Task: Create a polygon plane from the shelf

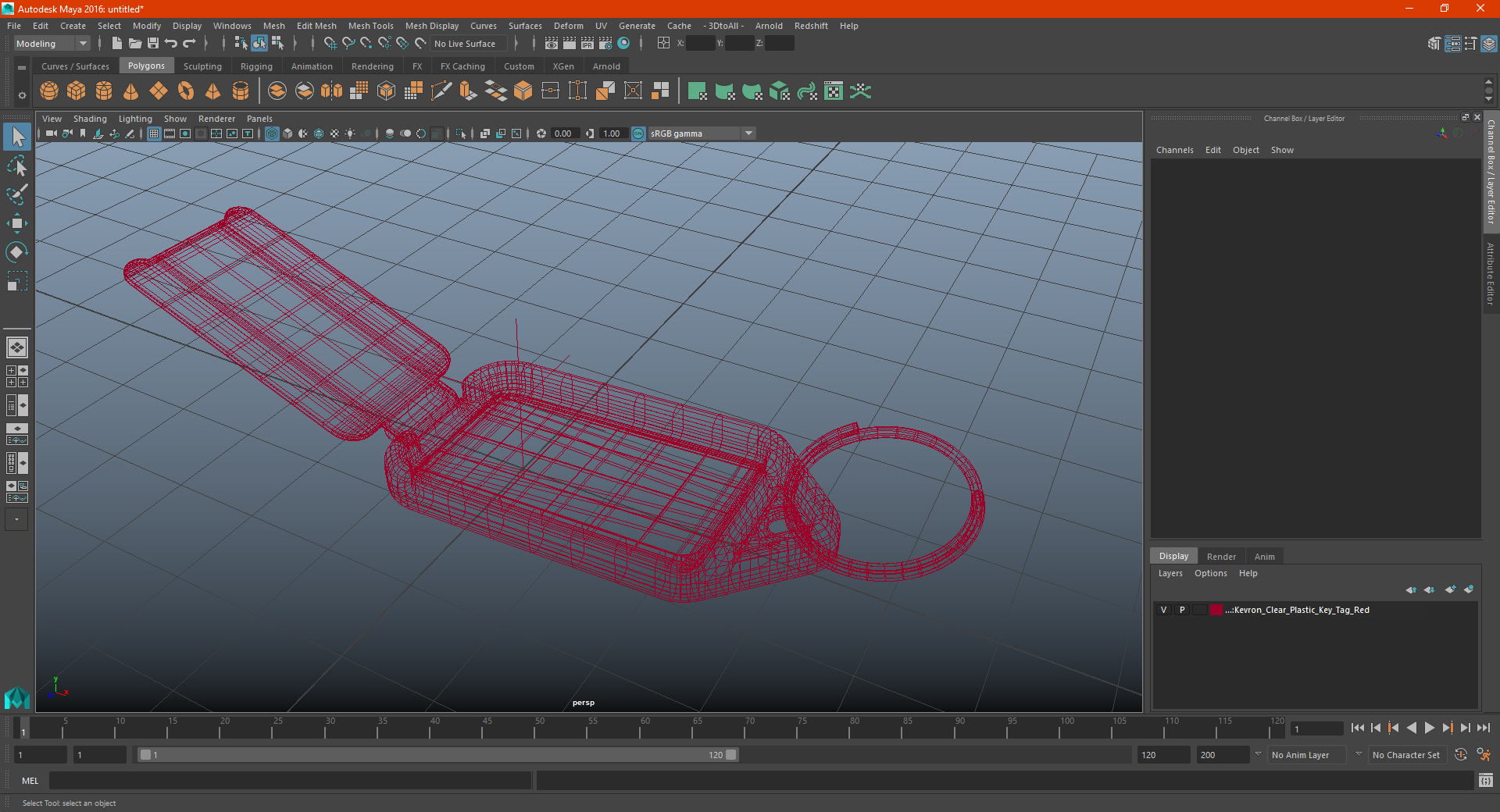Action: coord(159,91)
